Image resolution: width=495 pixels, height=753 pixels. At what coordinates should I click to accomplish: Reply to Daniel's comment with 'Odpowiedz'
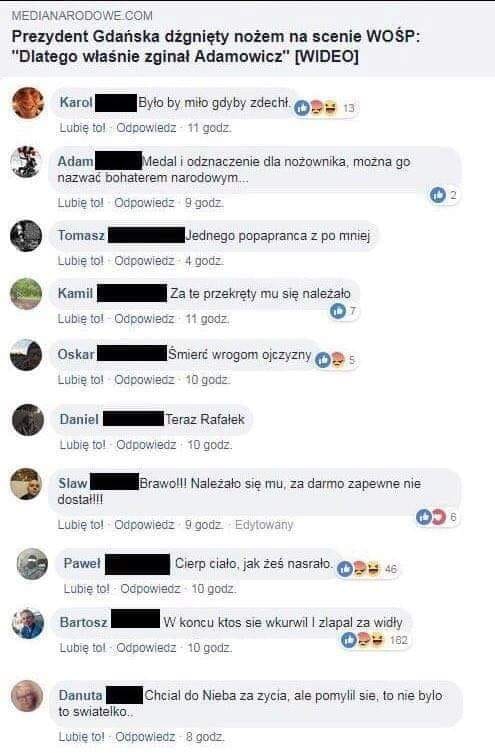[146, 445]
